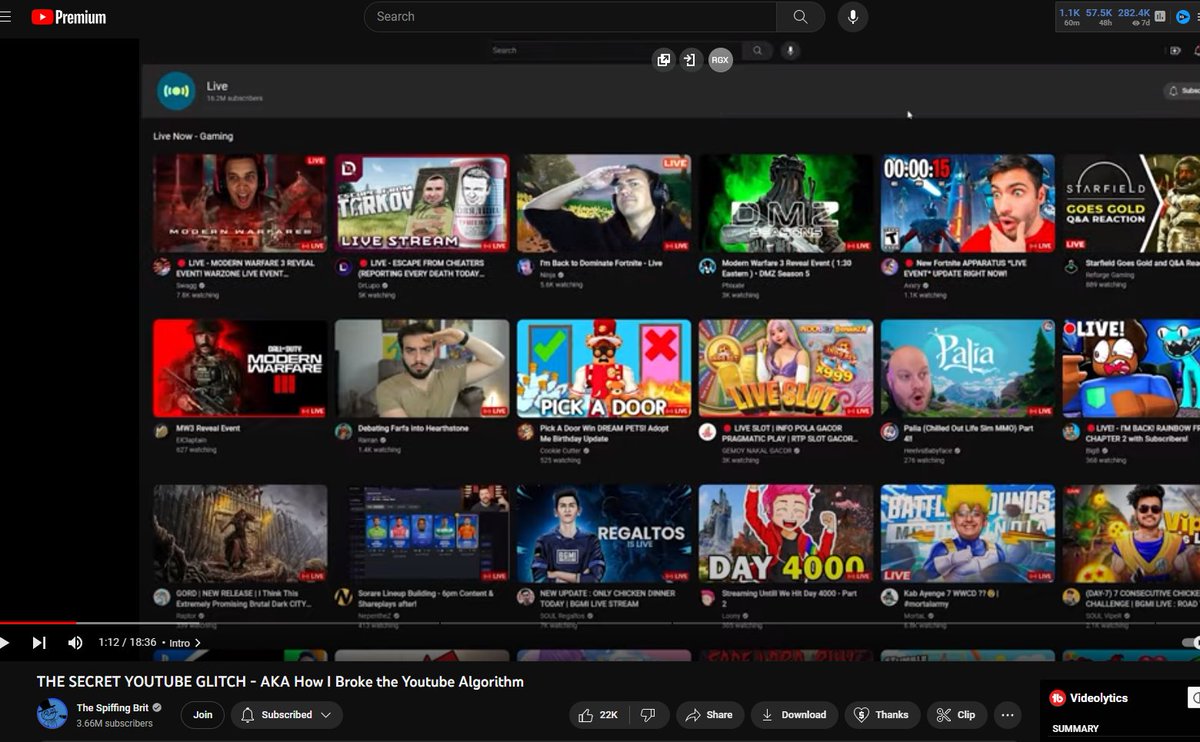Click the 57.5K 48h views stat
The image size is (1200, 742).
(1101, 17)
